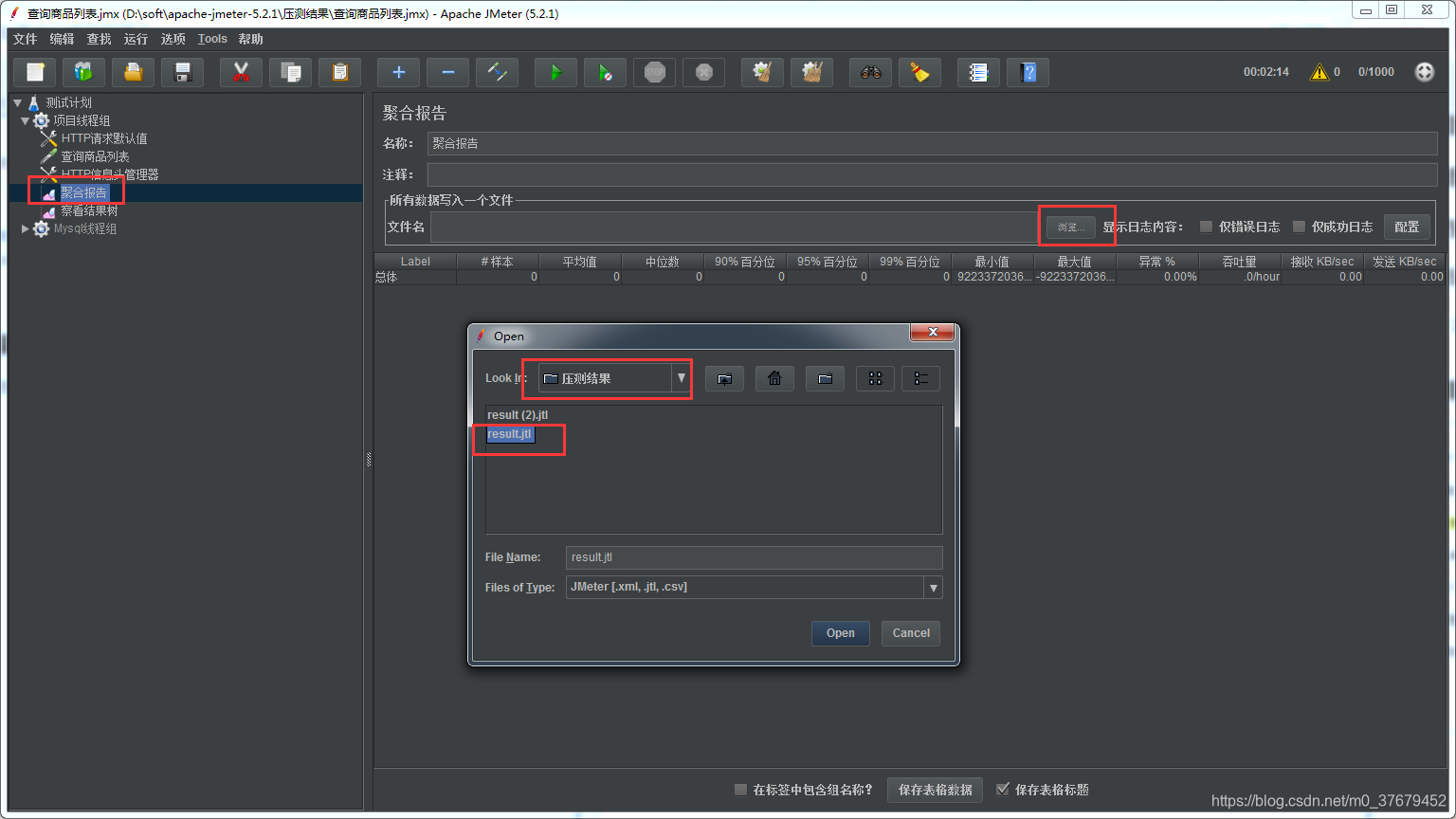This screenshot has width=1456, height=819.
Task: Open the 帮助 menu
Action: pyautogui.click(x=250, y=39)
